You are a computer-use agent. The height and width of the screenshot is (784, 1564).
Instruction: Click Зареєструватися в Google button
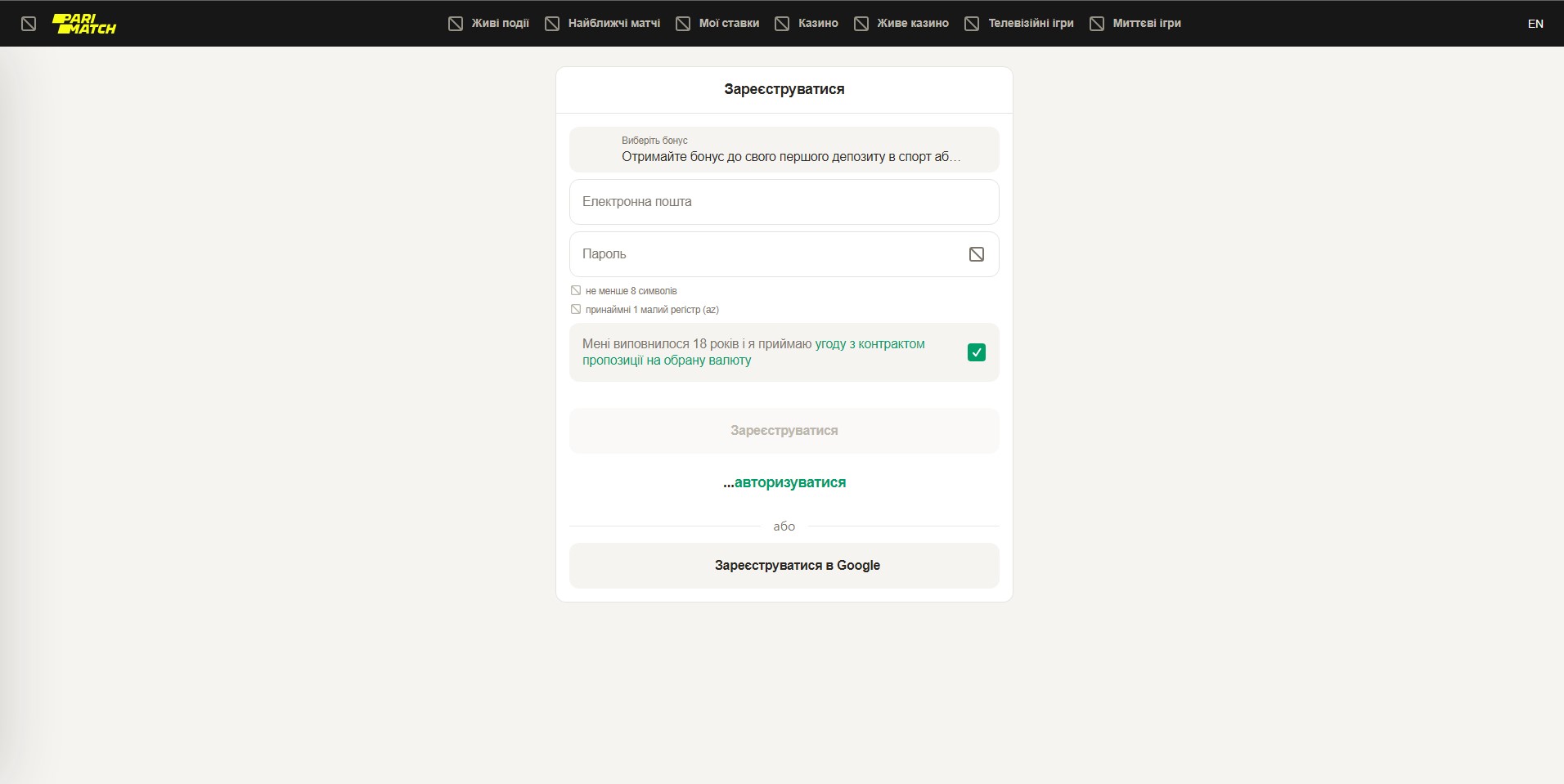tap(784, 566)
